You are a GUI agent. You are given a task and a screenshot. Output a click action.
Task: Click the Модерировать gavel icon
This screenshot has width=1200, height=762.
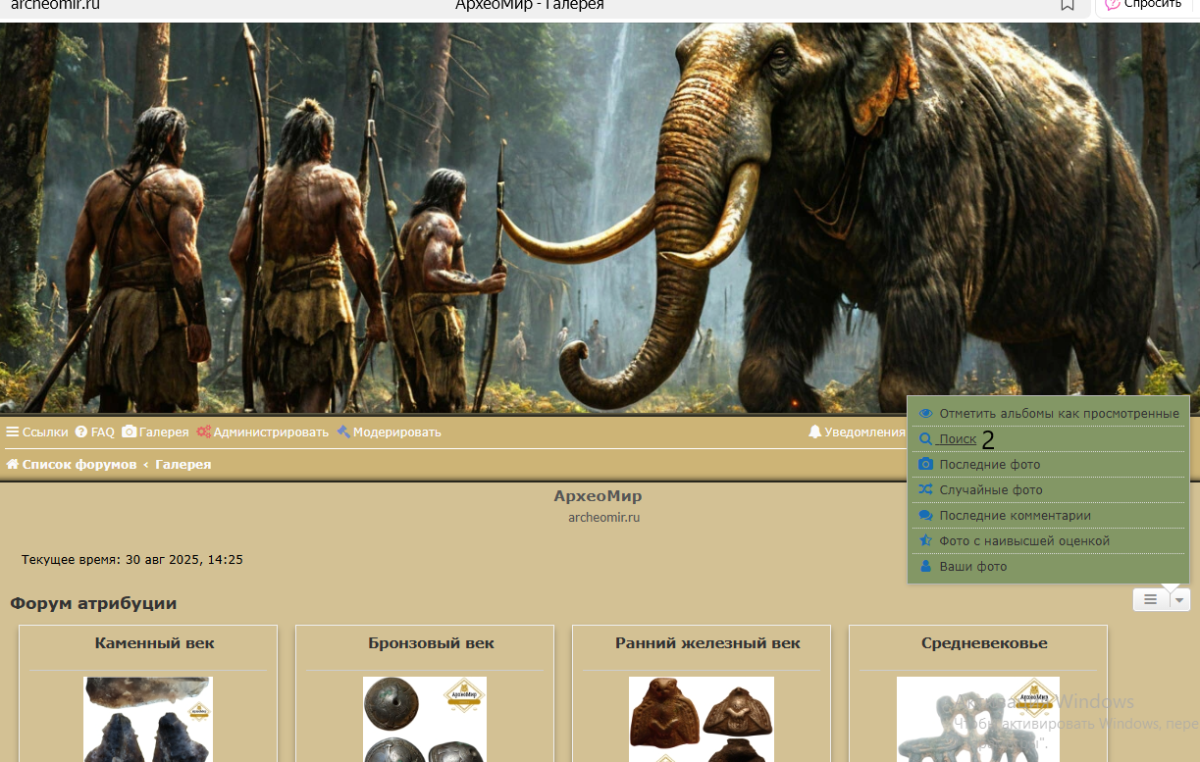[343, 432]
